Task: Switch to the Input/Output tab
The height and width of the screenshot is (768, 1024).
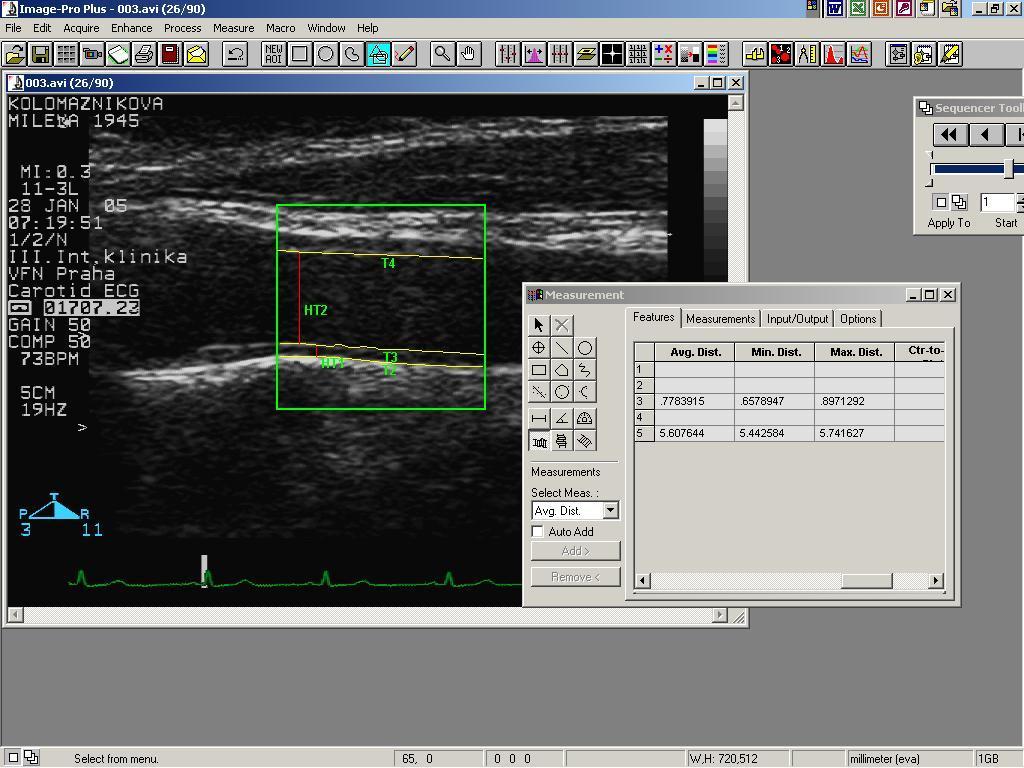Action: tap(797, 319)
